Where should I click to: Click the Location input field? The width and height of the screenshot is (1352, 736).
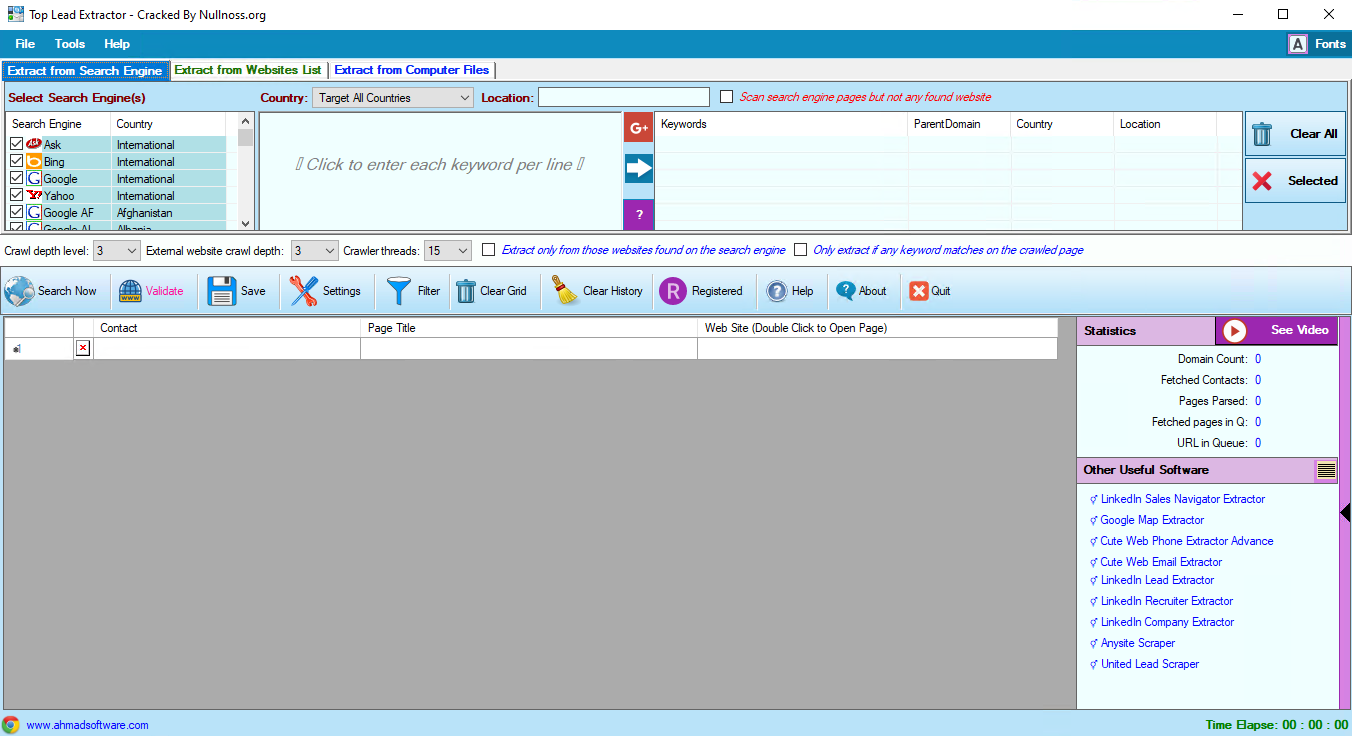click(x=624, y=97)
